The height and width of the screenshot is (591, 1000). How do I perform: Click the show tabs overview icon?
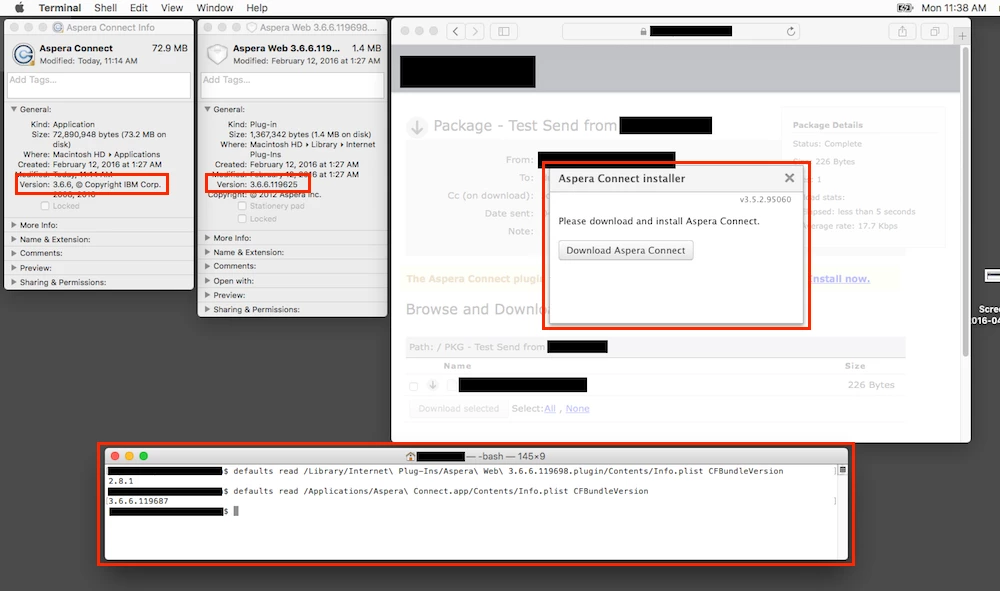coord(935,31)
